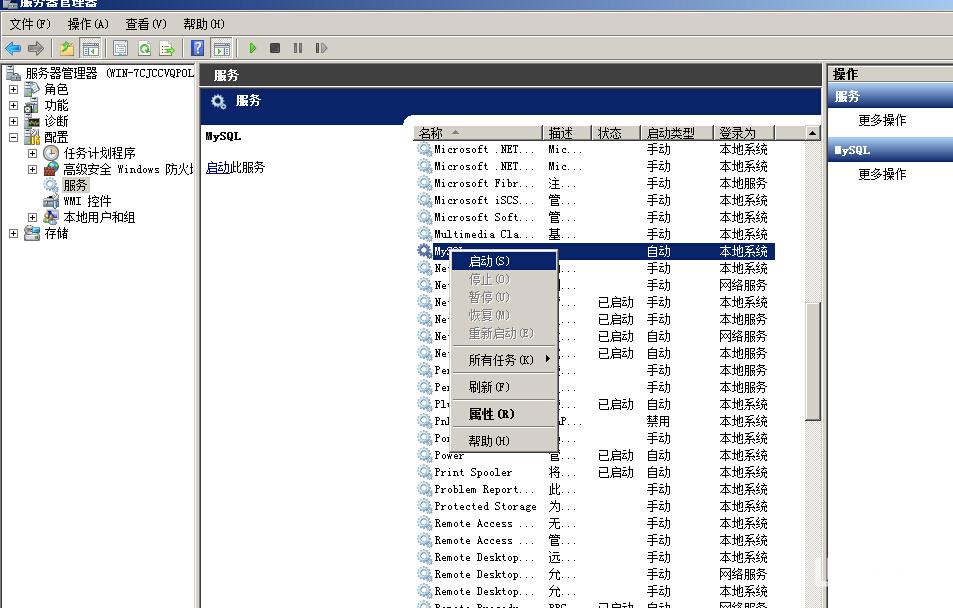Choose 属性(R) in the context menu

click(491, 414)
